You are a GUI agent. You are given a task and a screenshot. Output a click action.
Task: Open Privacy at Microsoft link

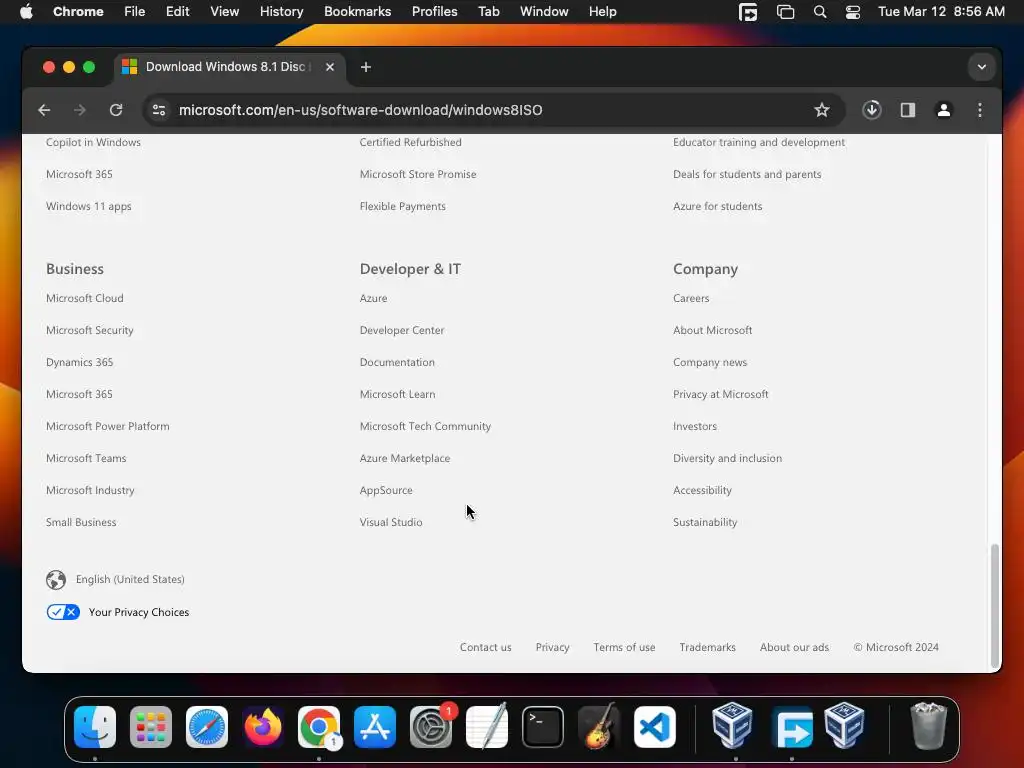click(720, 394)
